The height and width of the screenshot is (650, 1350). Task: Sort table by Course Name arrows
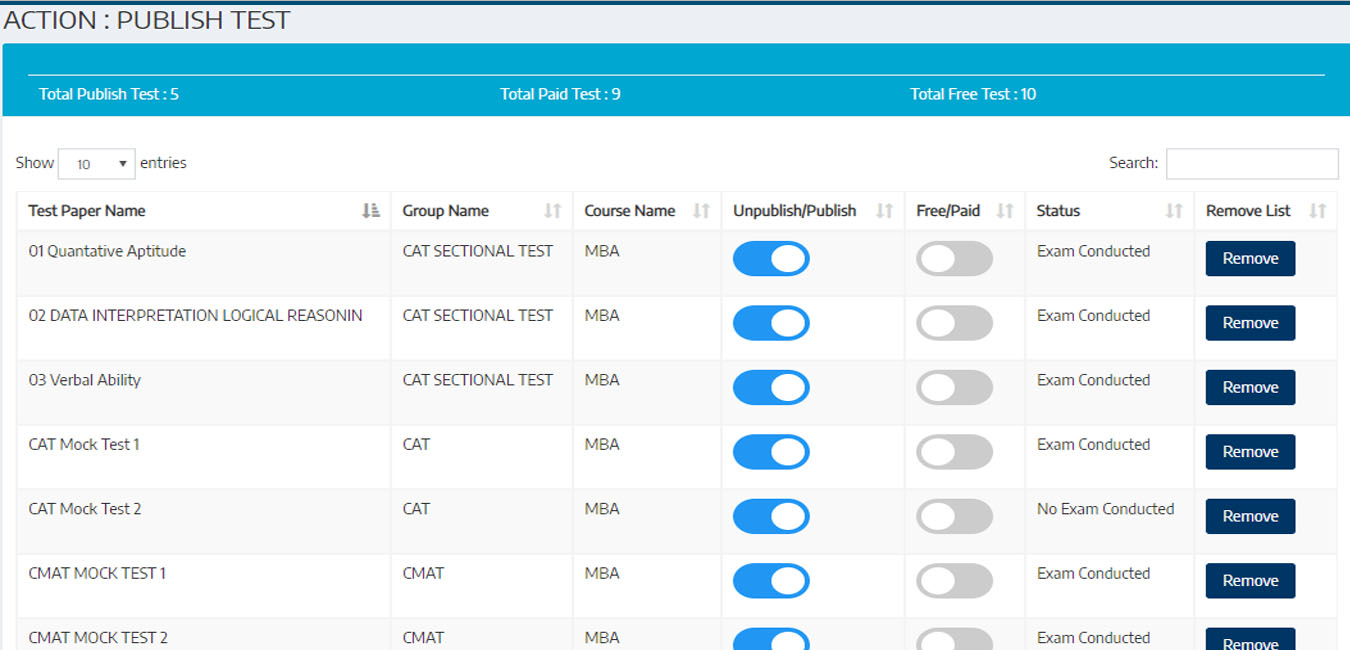701,211
